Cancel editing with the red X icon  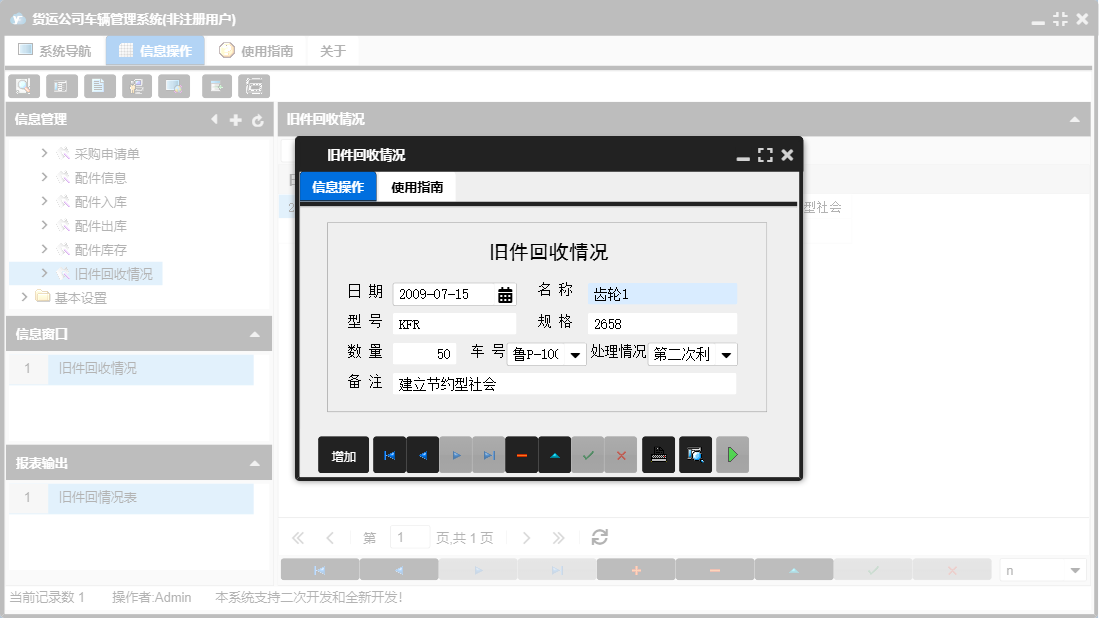pos(621,454)
